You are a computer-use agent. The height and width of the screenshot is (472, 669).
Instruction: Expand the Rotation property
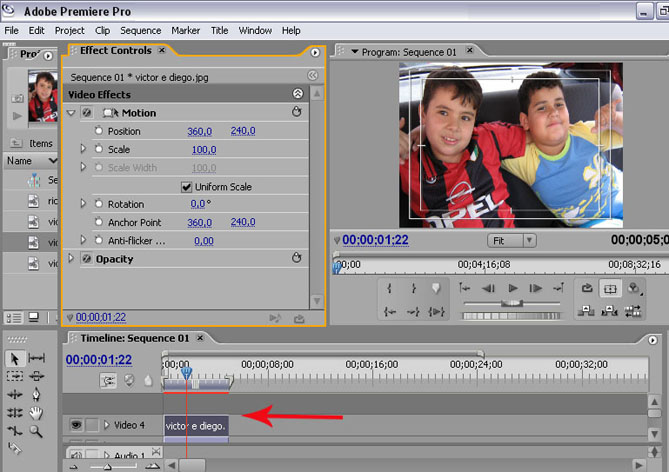click(x=83, y=204)
